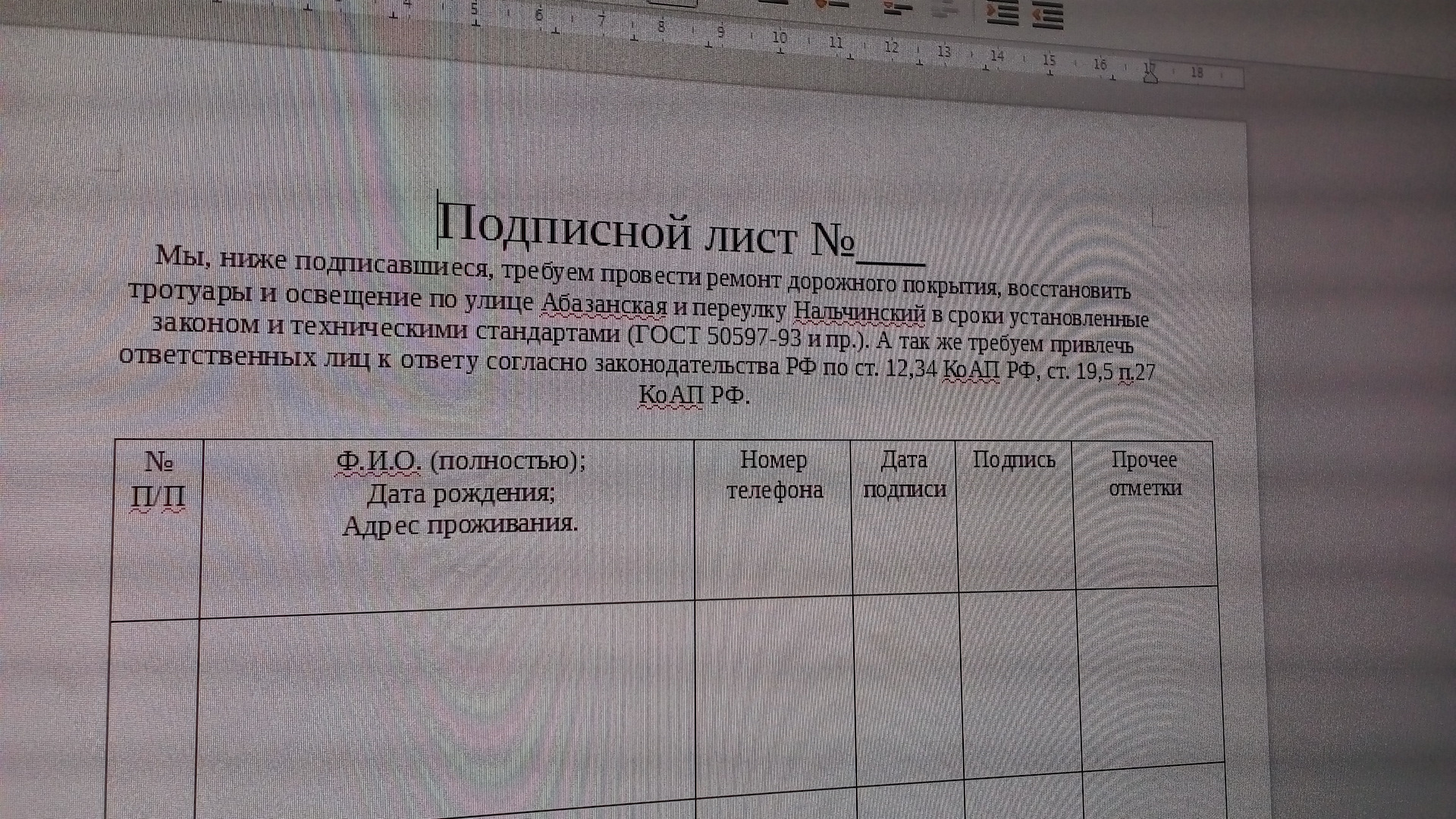The height and width of the screenshot is (819, 1456).
Task: Click the Increase Indent toolbar icon
Action: click(1002, 13)
